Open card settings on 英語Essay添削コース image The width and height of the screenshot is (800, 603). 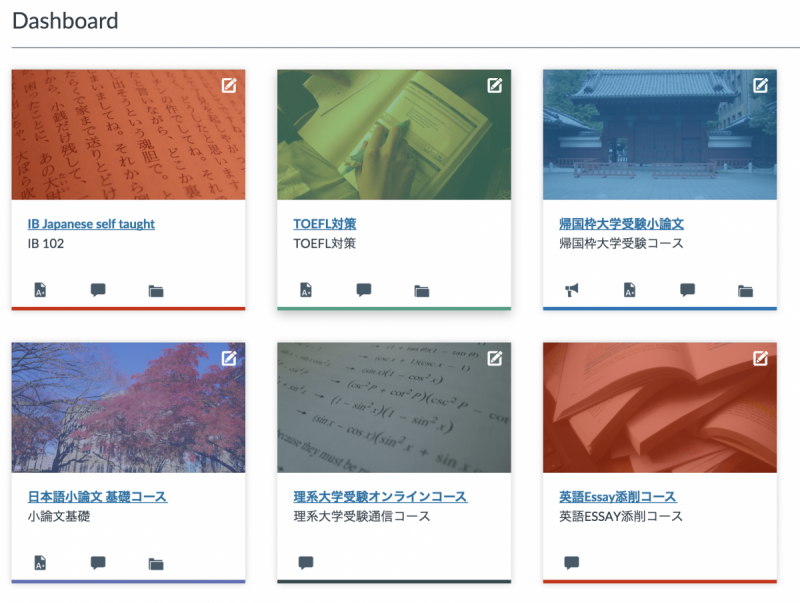761,358
